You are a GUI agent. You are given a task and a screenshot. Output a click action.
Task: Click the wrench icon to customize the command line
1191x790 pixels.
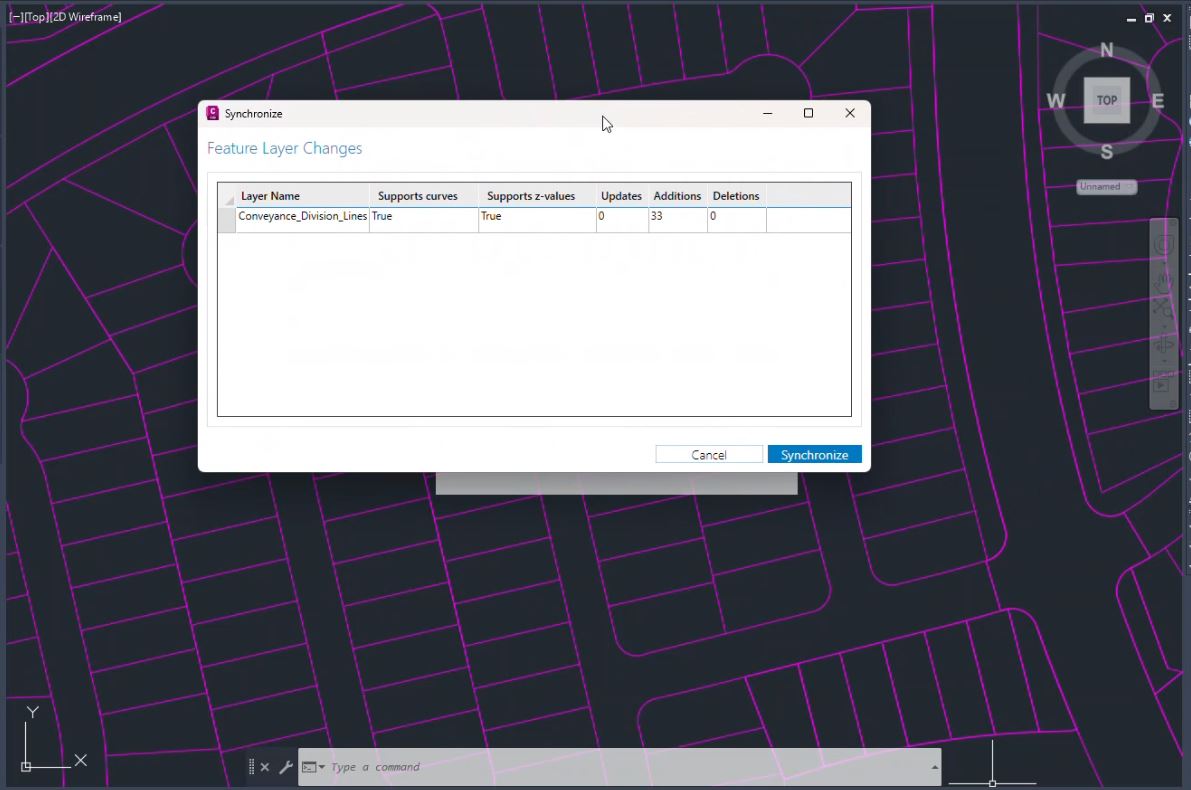coord(286,767)
